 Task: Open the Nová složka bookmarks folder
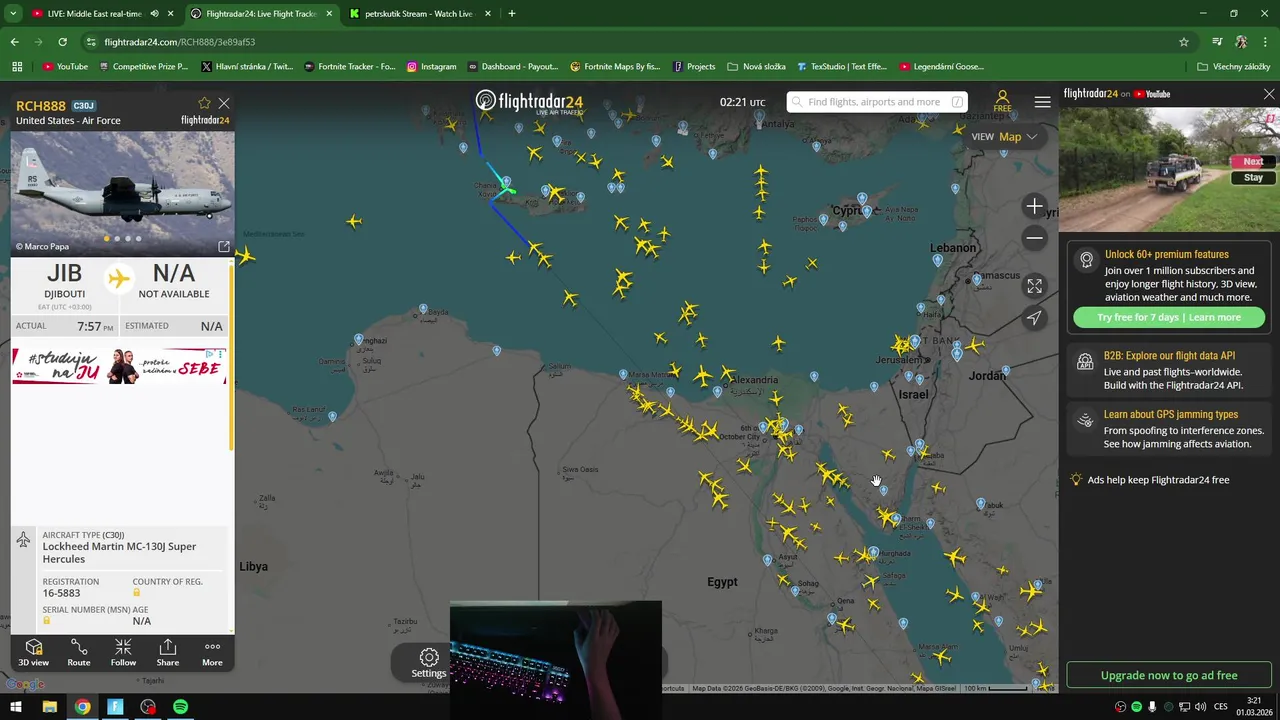[756, 67]
